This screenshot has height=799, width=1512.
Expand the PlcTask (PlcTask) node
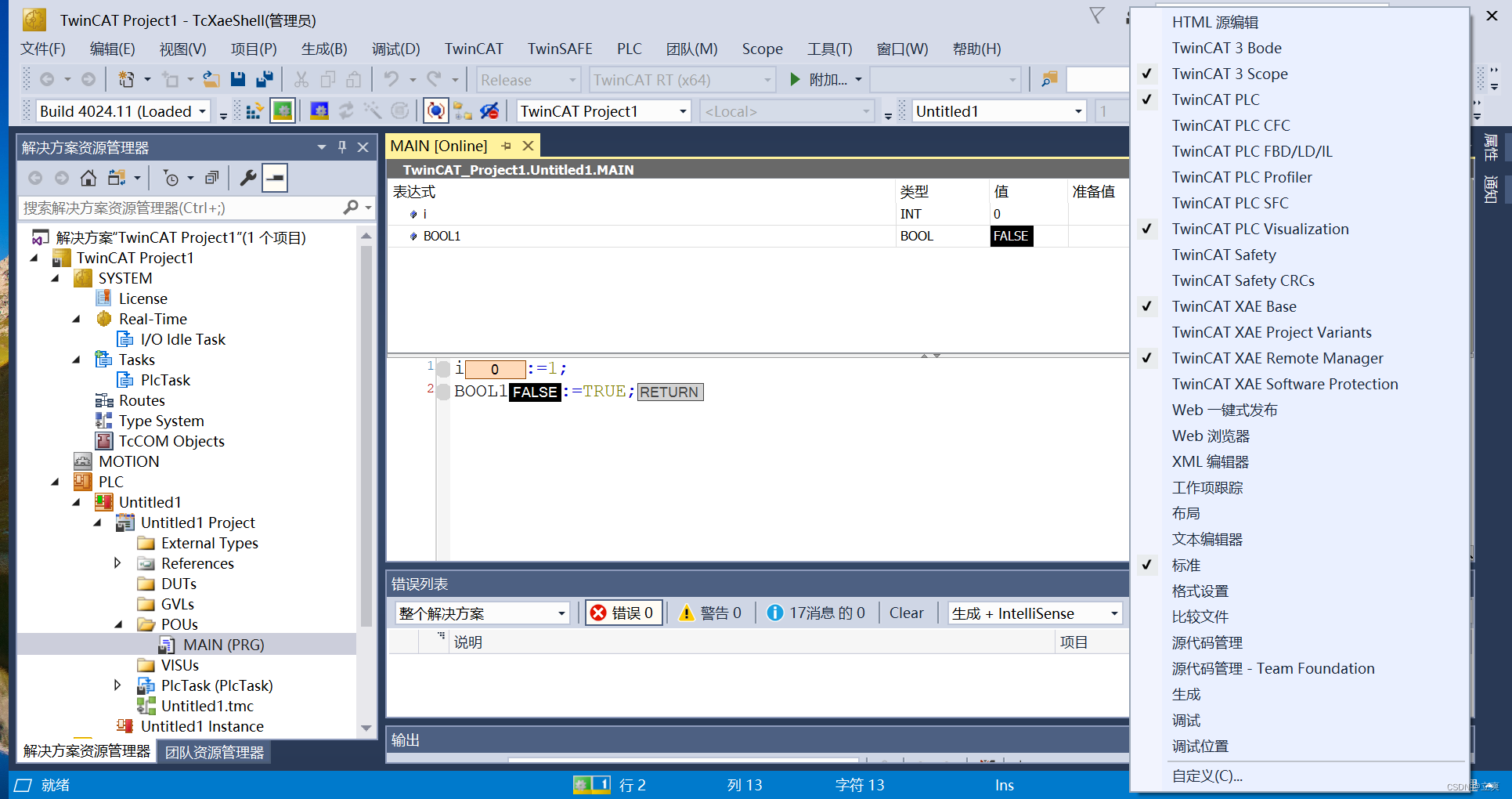pyautogui.click(x=117, y=685)
